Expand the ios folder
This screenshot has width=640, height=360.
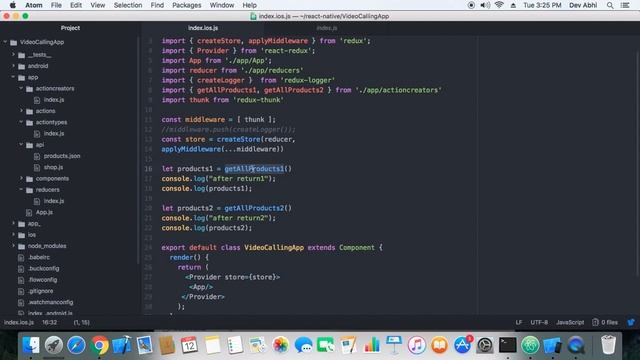pyautogui.click(x=13, y=235)
